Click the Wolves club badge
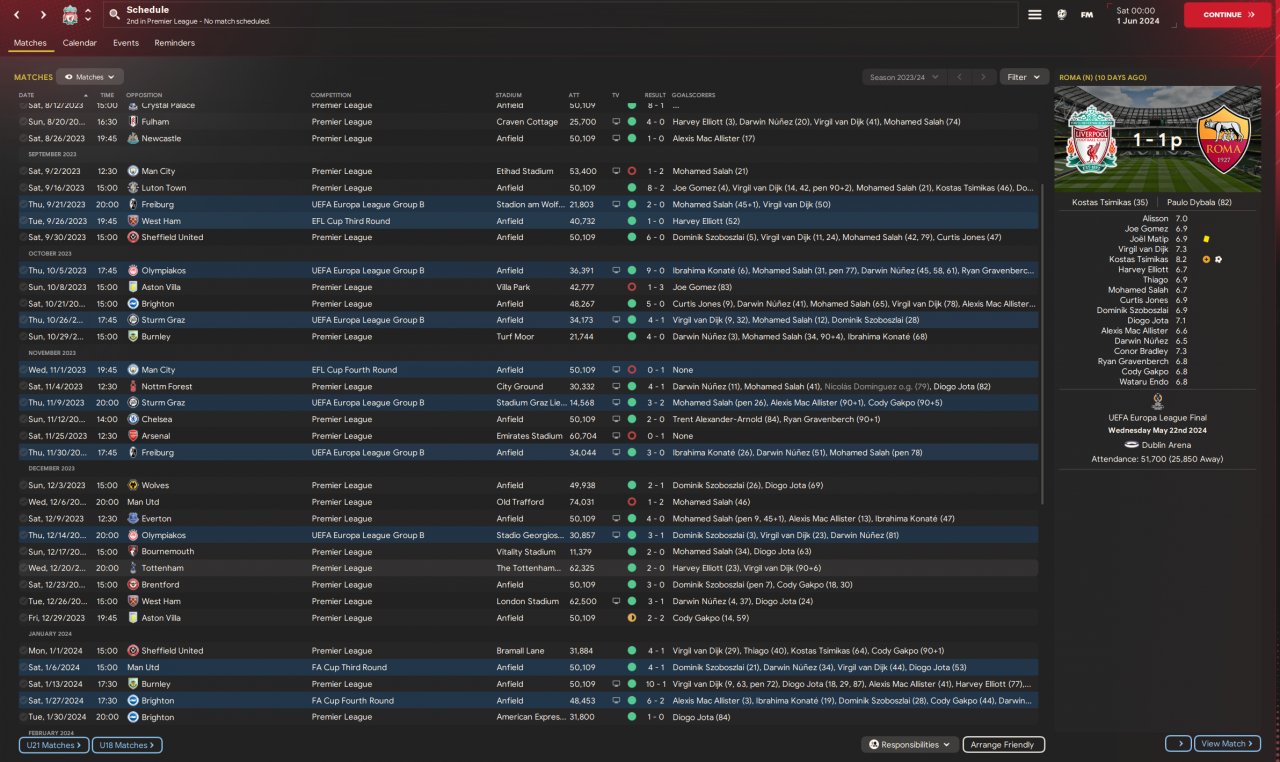The width and height of the screenshot is (1280, 762). pos(133,485)
